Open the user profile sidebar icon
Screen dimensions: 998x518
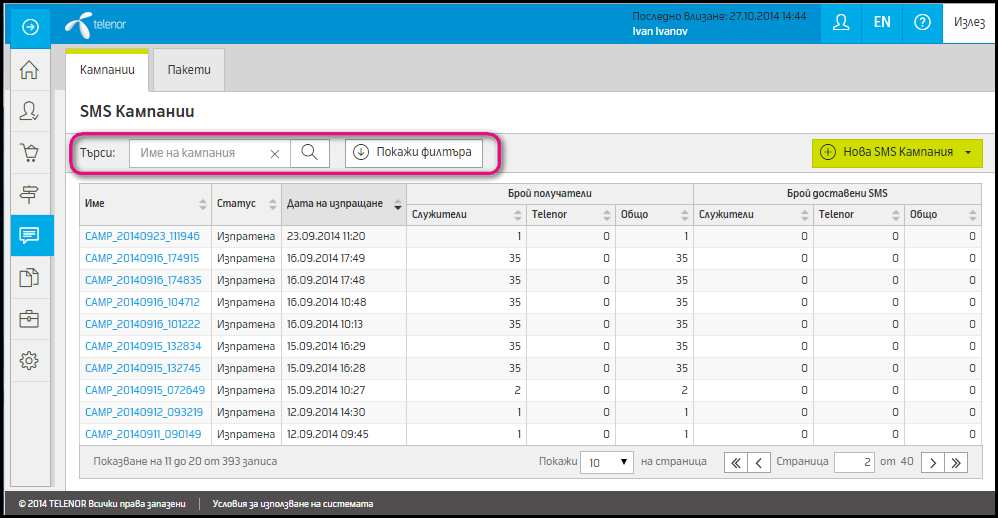click(x=29, y=111)
